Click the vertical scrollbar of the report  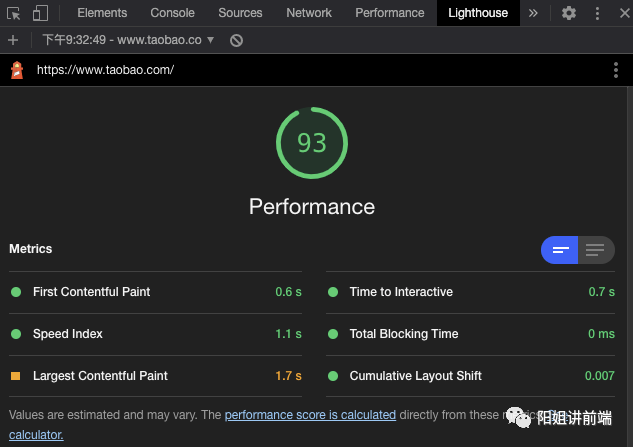(x=630, y=267)
